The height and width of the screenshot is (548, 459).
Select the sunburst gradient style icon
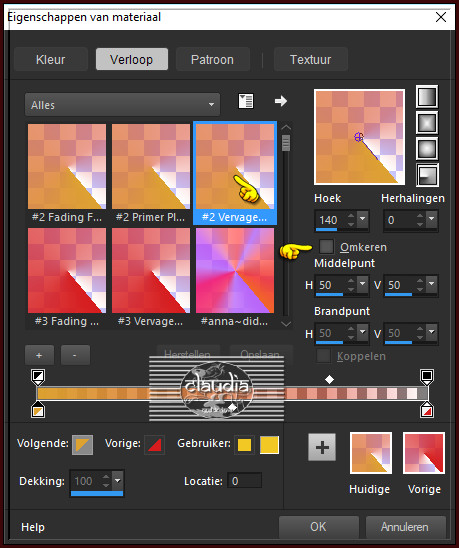[427, 149]
